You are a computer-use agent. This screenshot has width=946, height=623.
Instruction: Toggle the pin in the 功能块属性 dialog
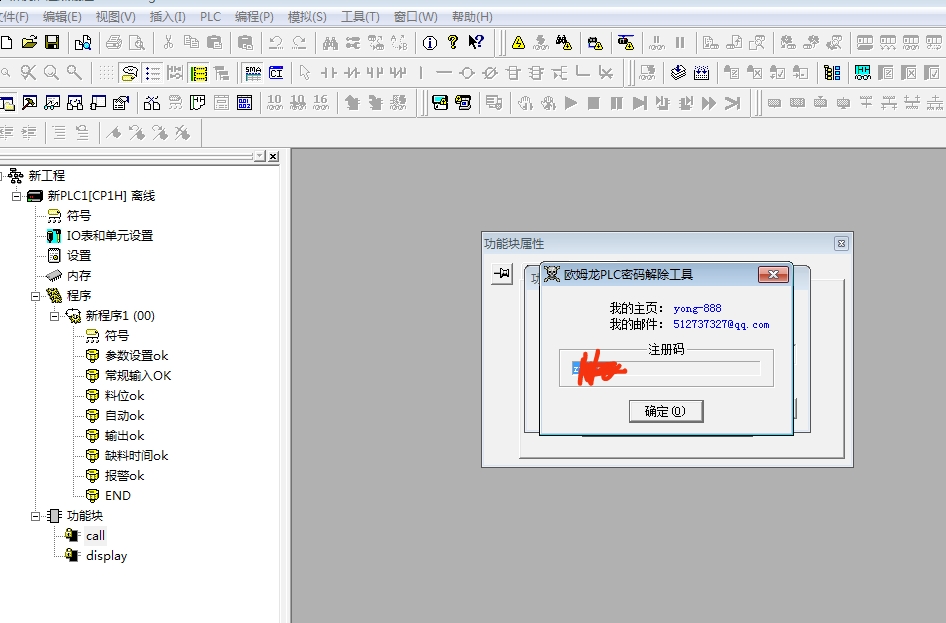pos(501,275)
